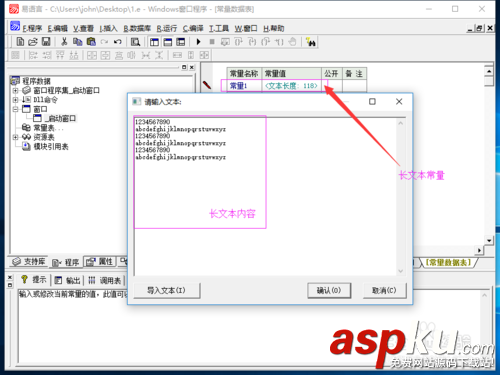Click the Stop square toolbar icon
The image size is (500, 375).
[212, 42]
